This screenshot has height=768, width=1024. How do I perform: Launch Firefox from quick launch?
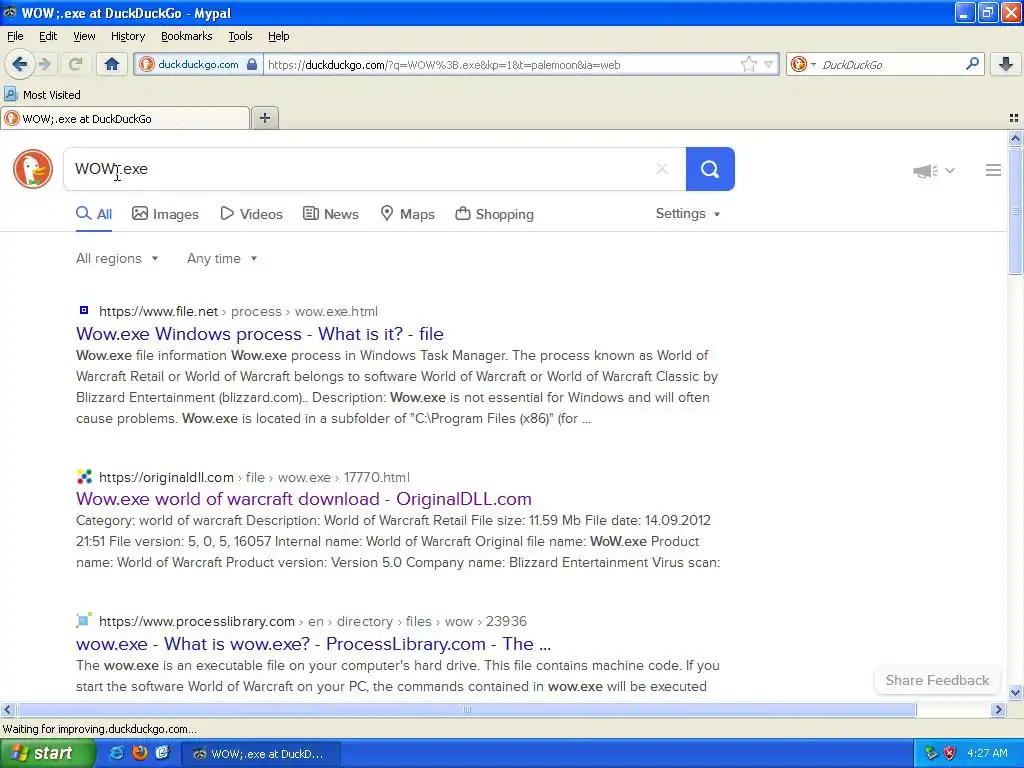(139, 753)
